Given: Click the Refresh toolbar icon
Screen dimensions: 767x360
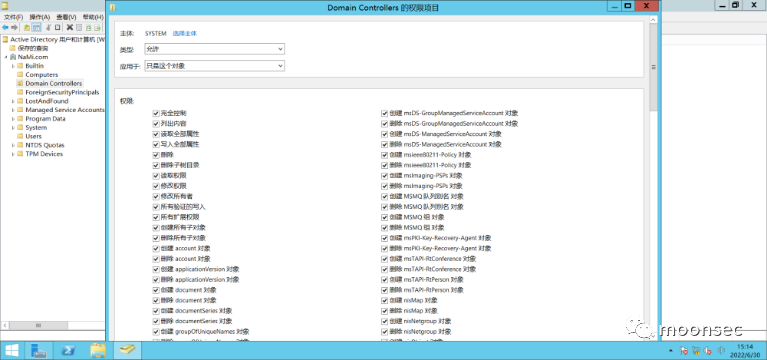Looking at the screenshot, I should click(x=89, y=27).
